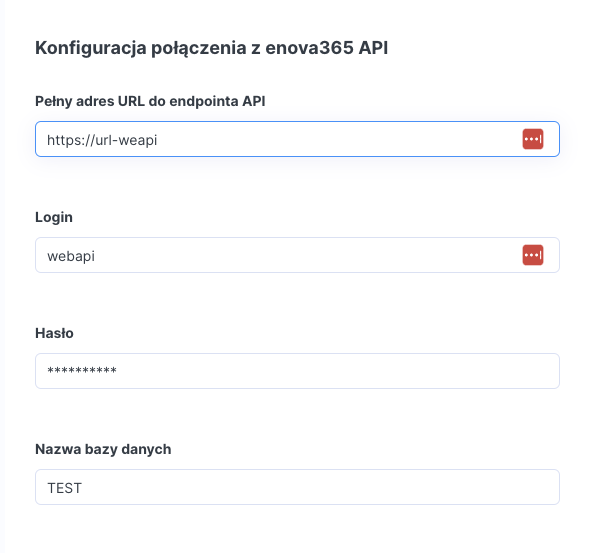
Task: Click the 'Pełny adres URL do endpointa API' label
Action: pyautogui.click(x=150, y=101)
